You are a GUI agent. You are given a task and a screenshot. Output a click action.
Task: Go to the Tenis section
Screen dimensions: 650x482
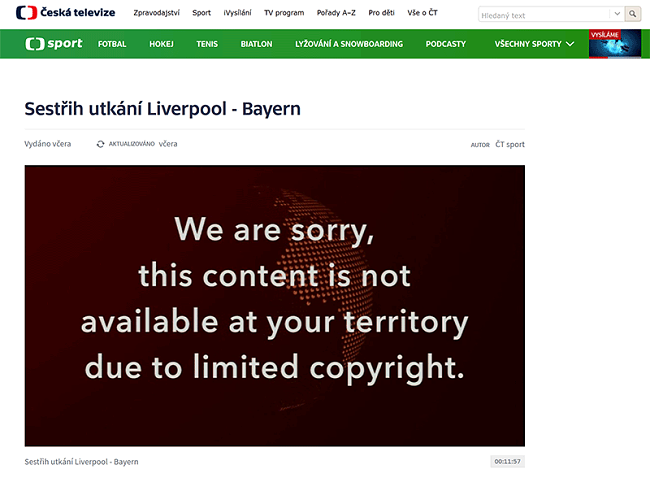point(207,44)
